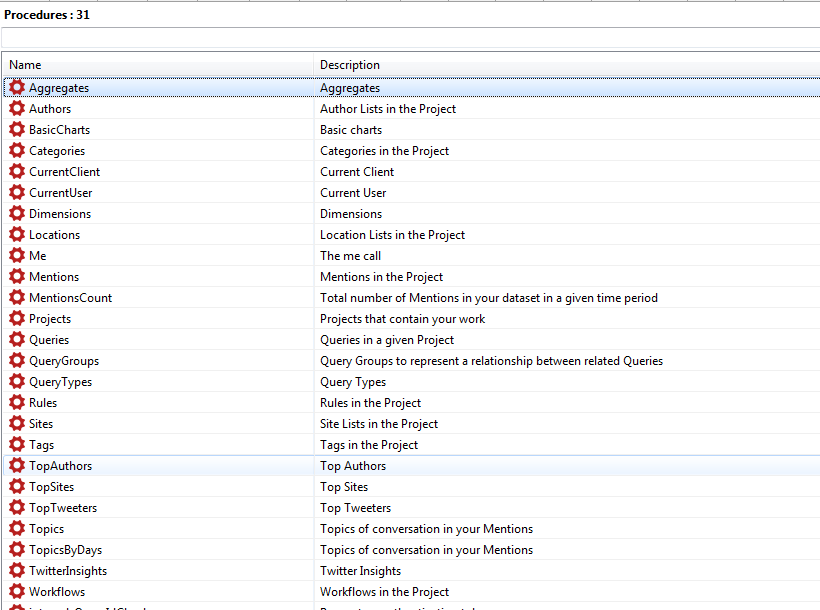Select the BasicCharts procedure icon
The image size is (820, 610).
click(x=17, y=130)
